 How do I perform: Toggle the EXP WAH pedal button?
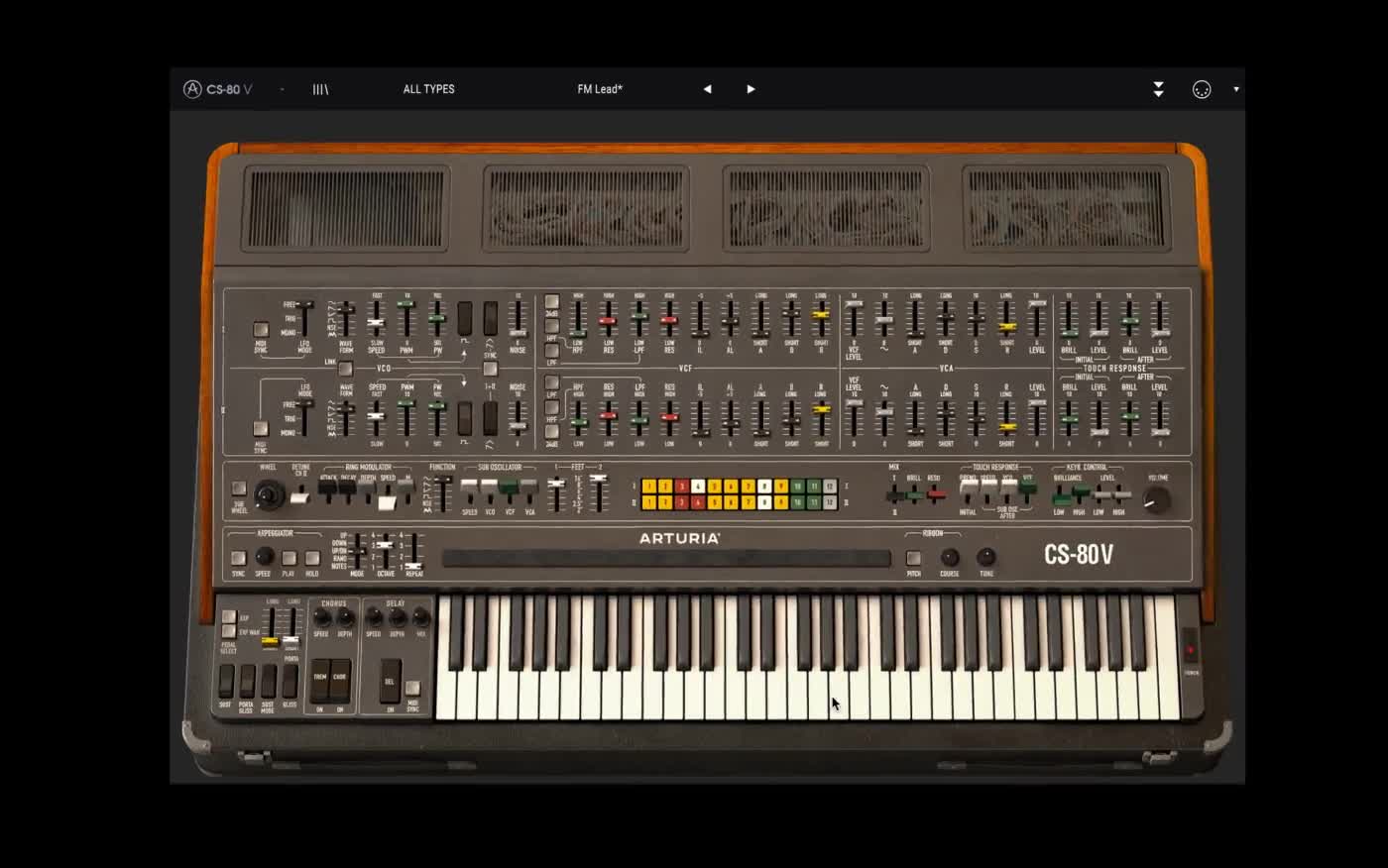(229, 631)
